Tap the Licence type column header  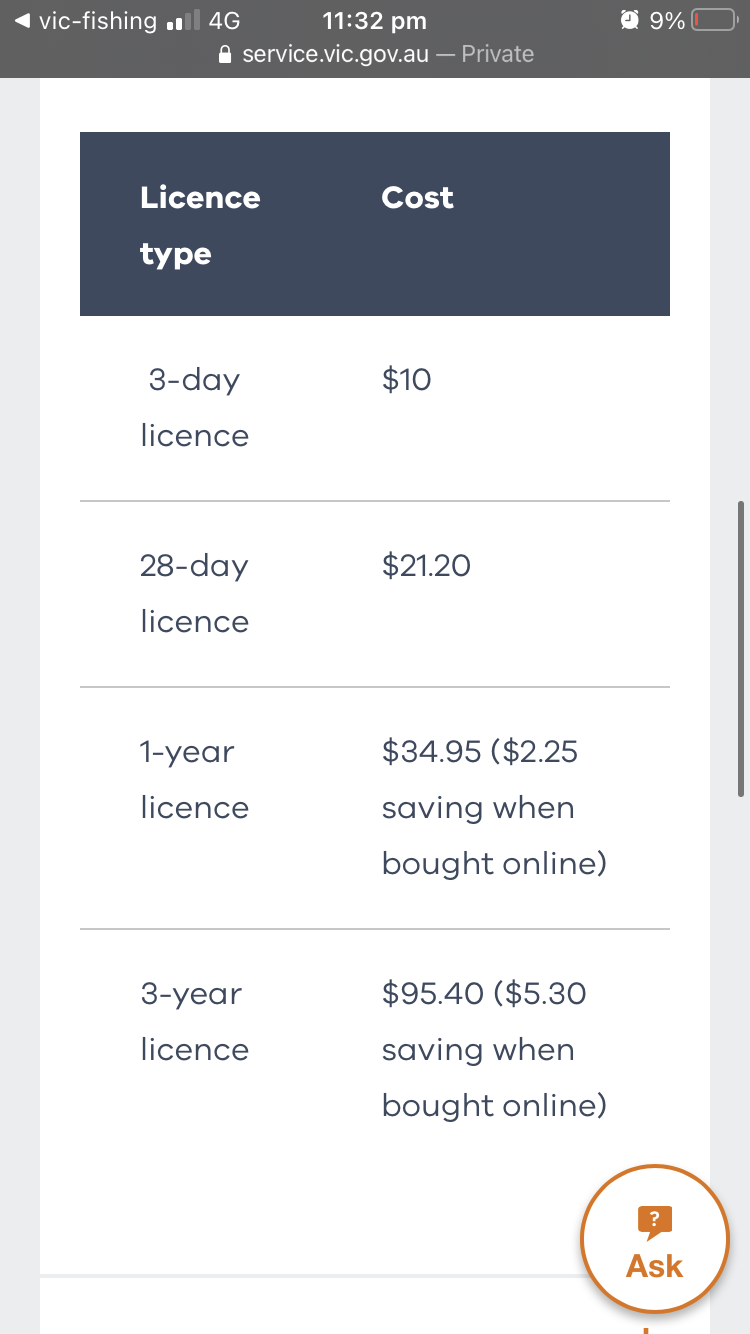tap(200, 225)
